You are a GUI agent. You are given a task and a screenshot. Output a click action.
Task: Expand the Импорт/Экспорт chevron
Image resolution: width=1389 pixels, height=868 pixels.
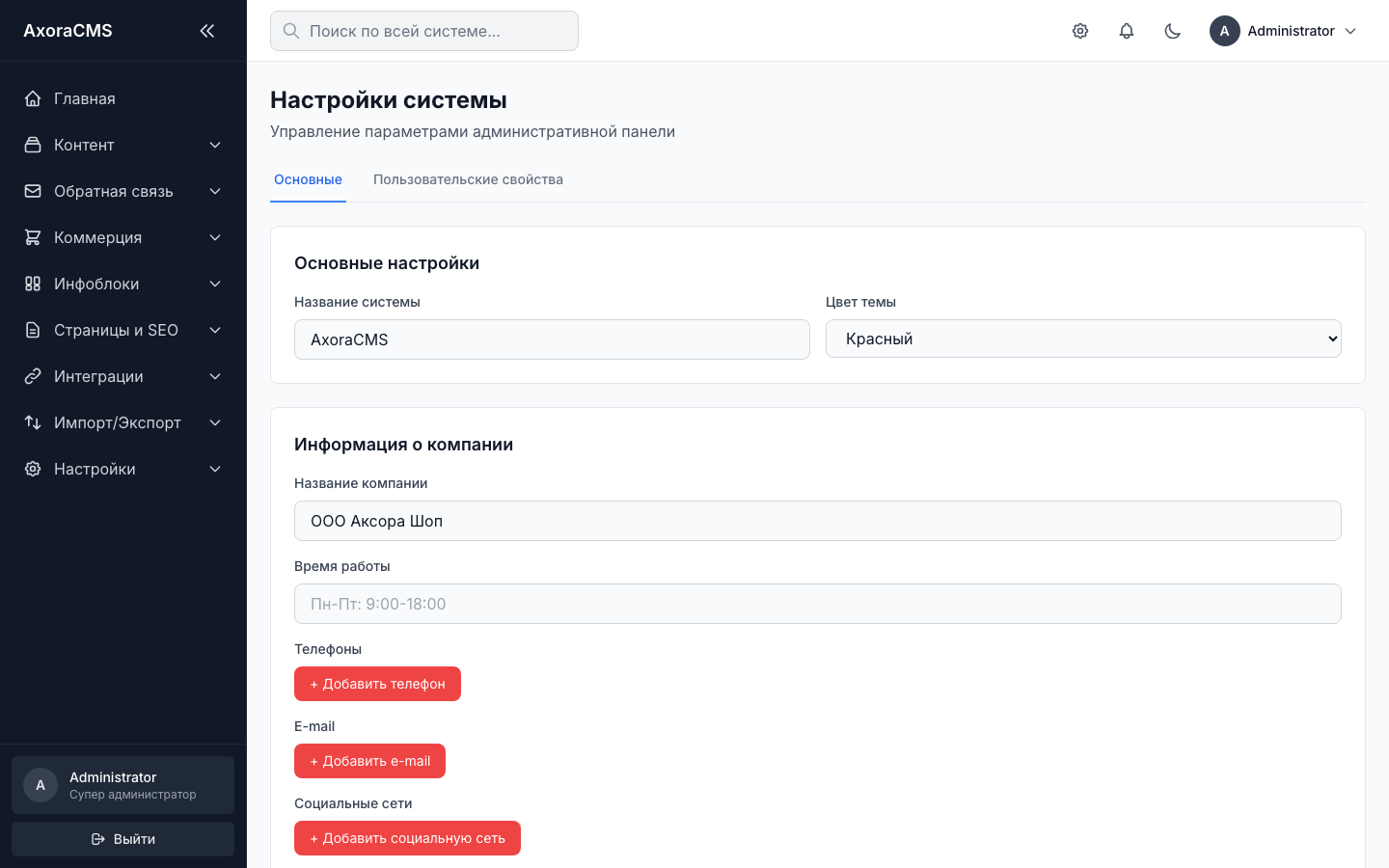point(215,422)
